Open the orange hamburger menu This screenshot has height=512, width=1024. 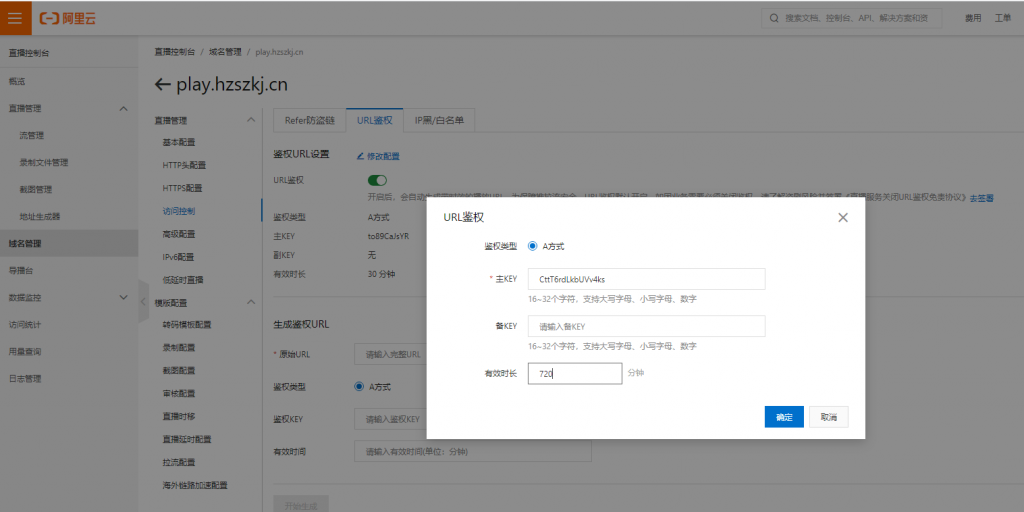pos(15,18)
